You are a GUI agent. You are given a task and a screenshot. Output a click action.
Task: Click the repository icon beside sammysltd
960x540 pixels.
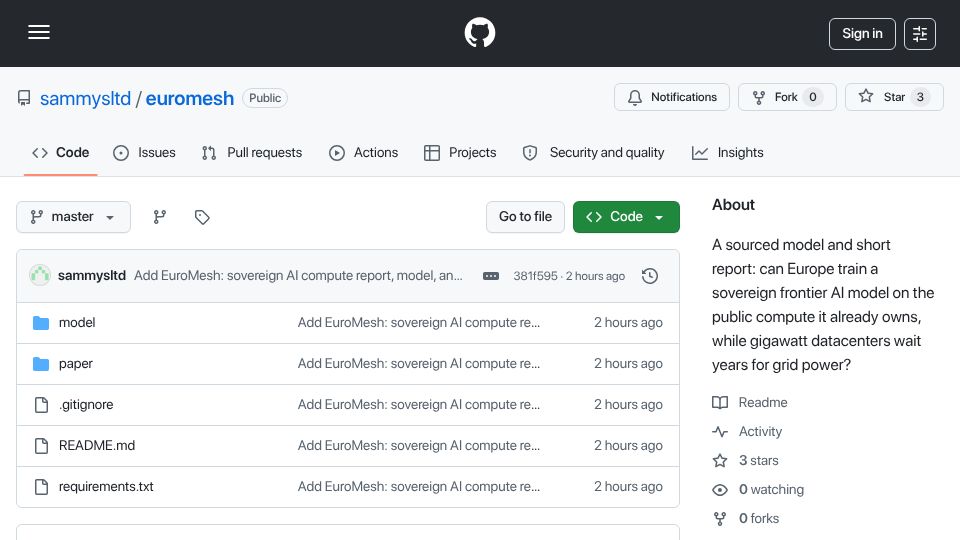(x=24, y=98)
